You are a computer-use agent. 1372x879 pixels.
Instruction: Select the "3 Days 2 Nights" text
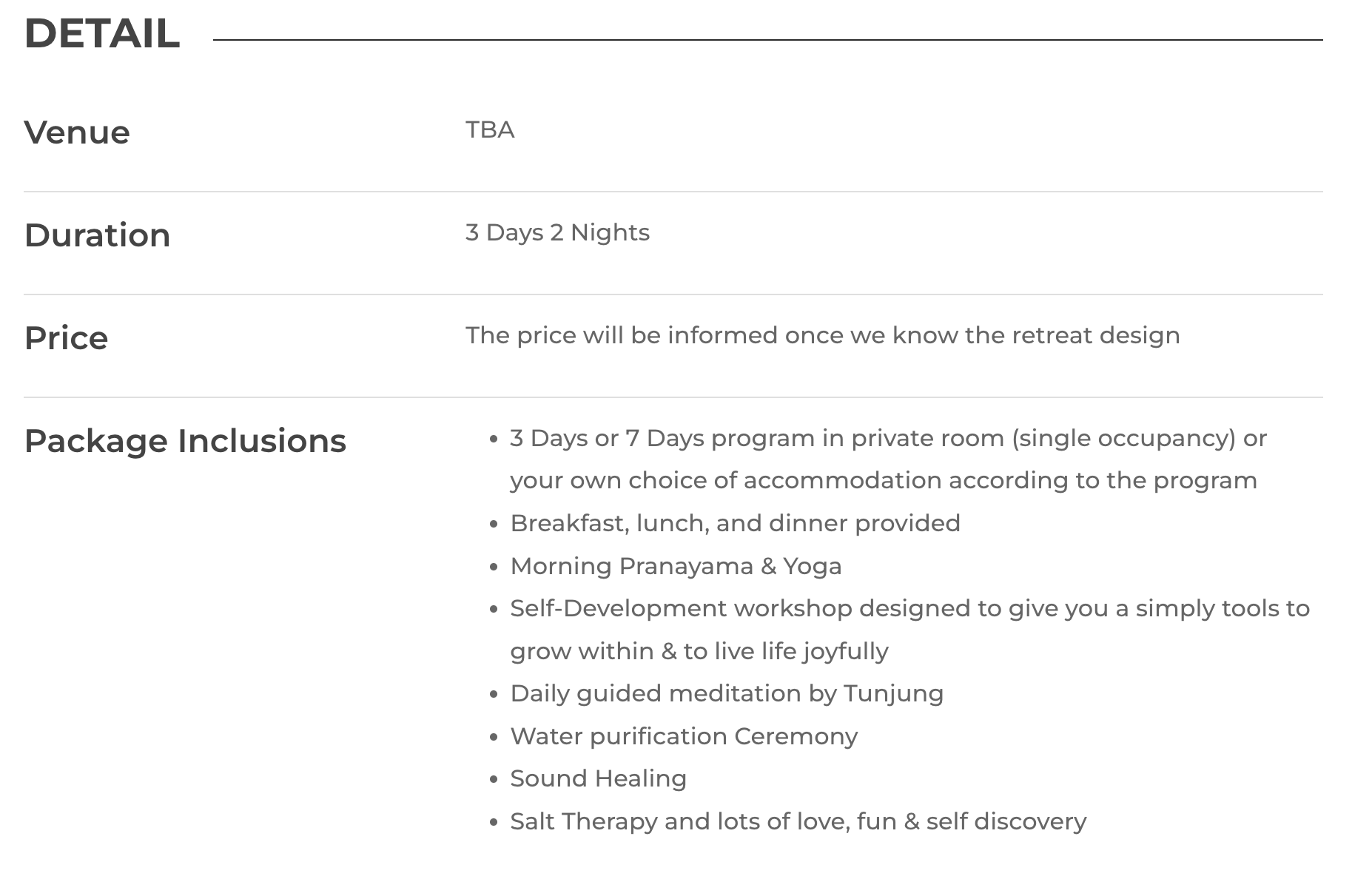pyautogui.click(x=557, y=232)
